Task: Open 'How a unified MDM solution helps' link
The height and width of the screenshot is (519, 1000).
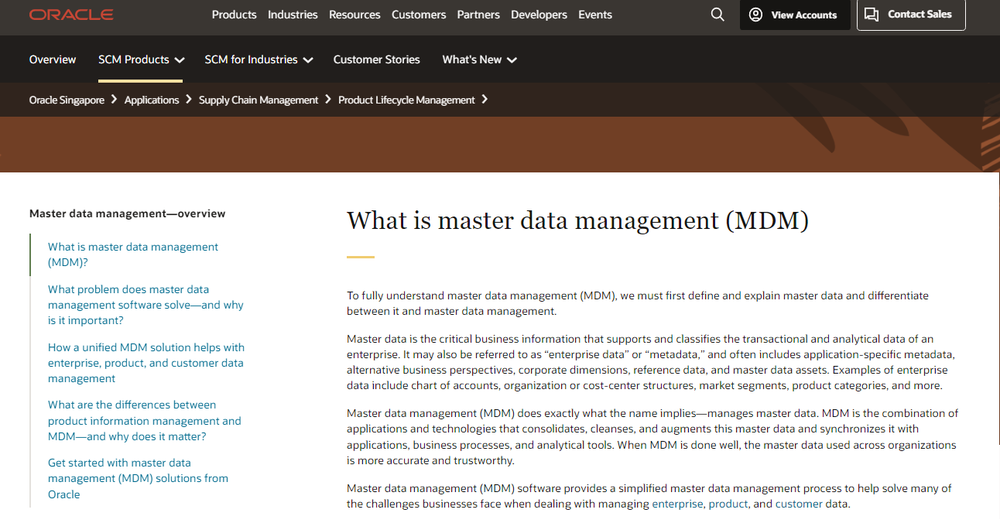Action: pos(145,363)
